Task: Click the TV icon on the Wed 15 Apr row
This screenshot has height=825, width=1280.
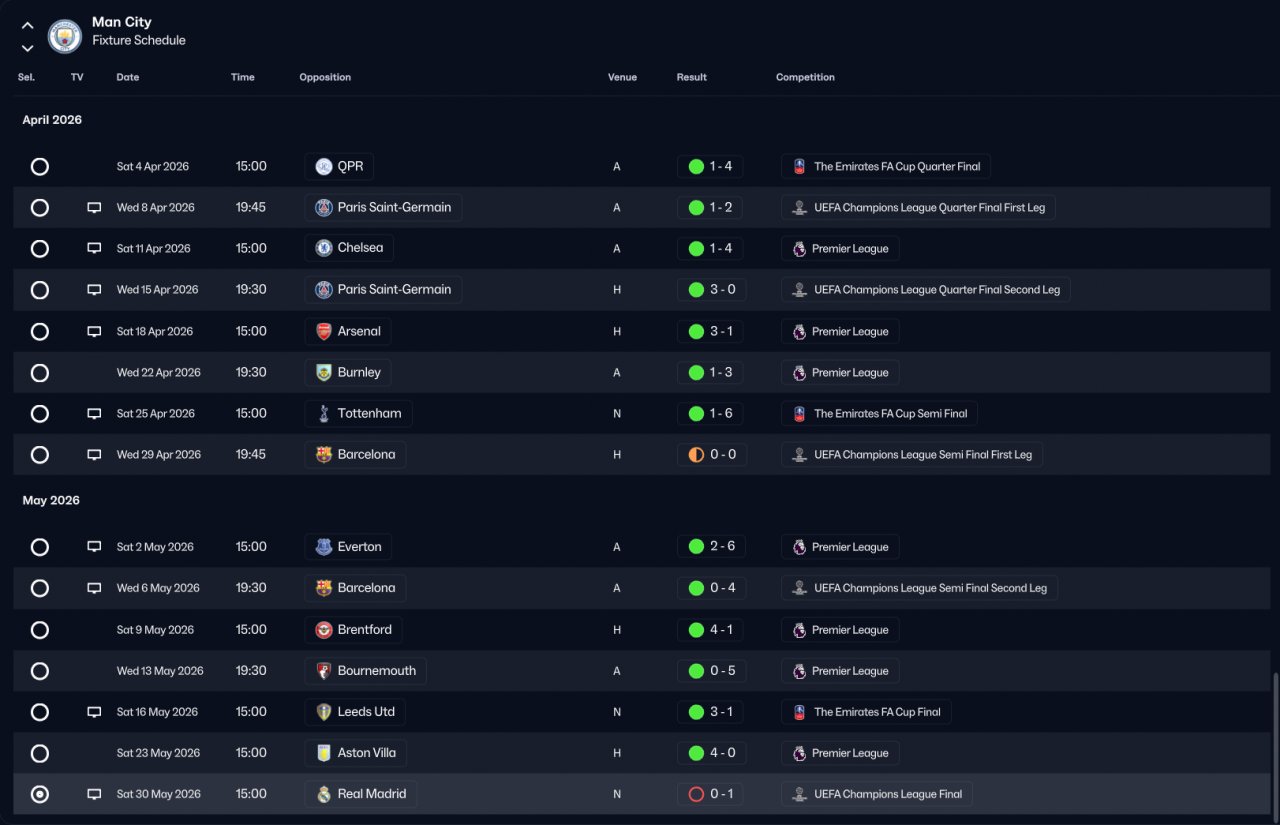Action: pos(94,290)
